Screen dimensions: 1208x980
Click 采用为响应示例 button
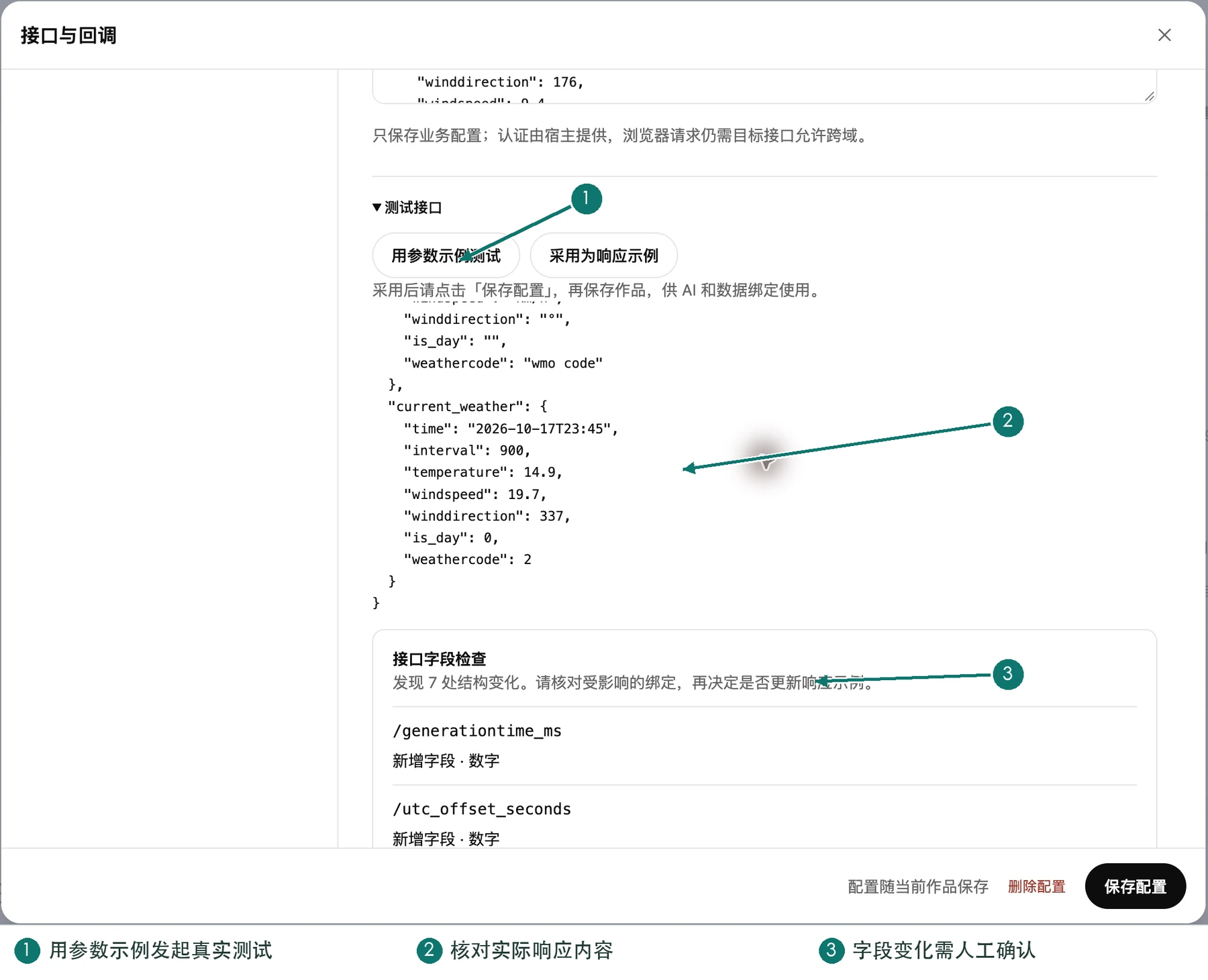[x=603, y=256]
